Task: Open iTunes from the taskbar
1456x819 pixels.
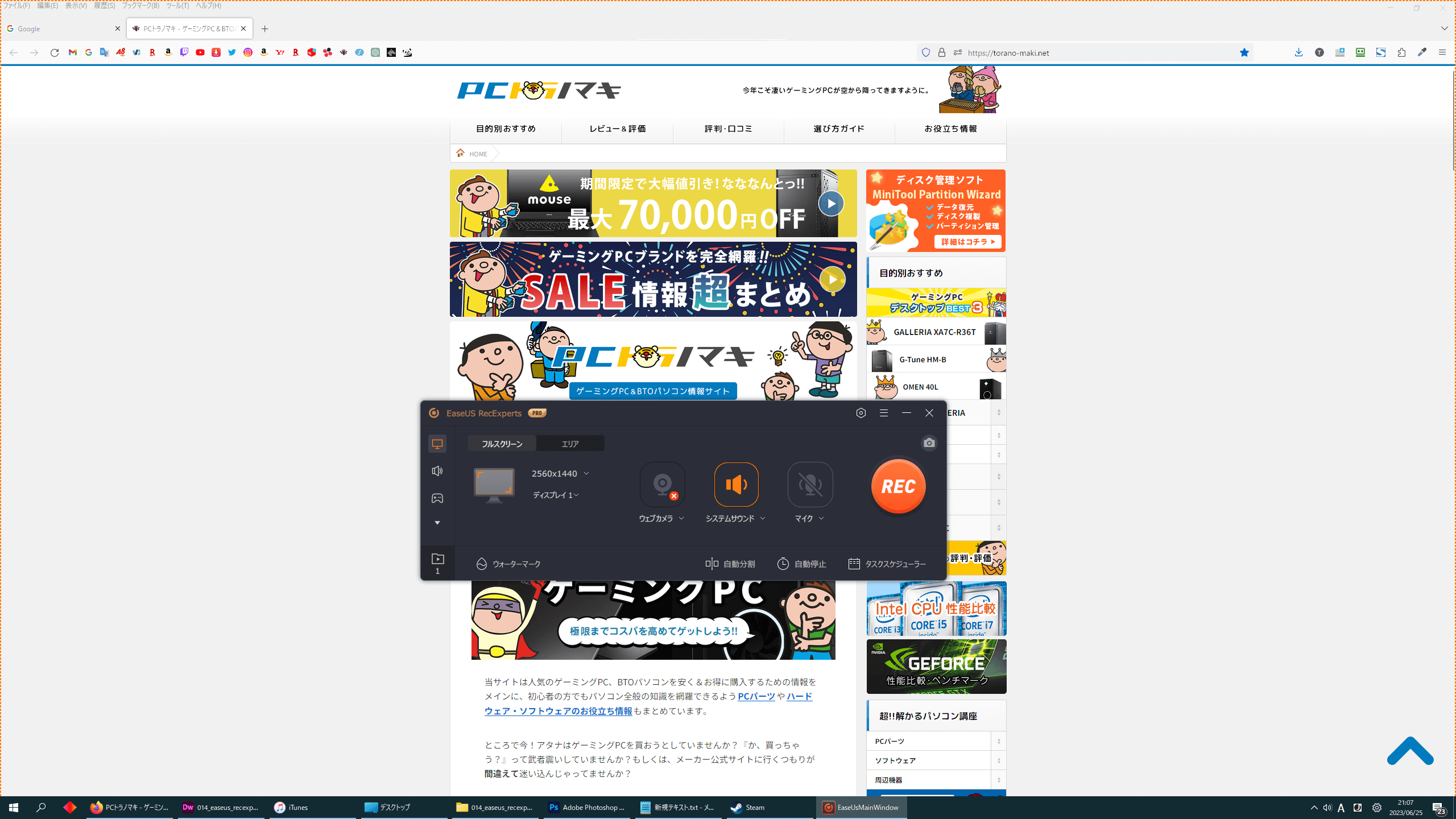Action: (x=313, y=807)
